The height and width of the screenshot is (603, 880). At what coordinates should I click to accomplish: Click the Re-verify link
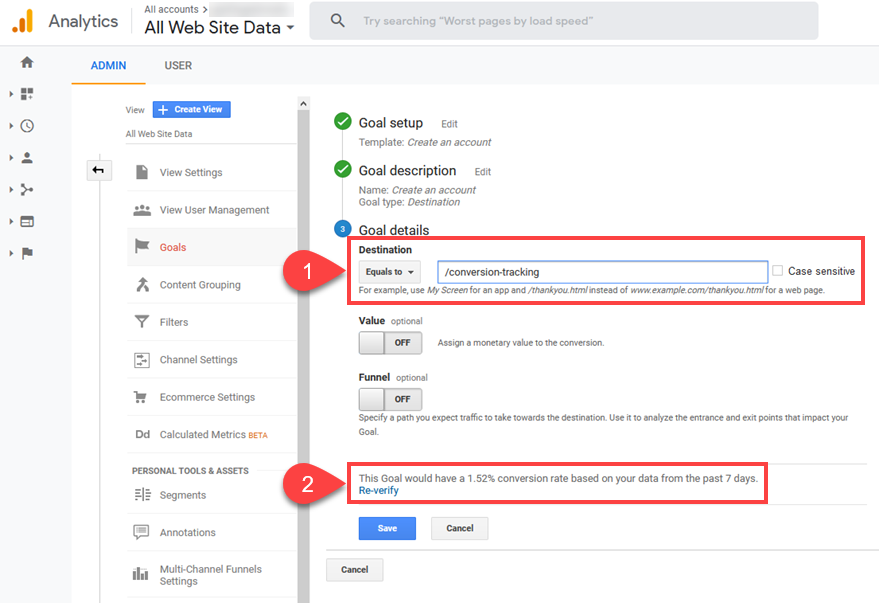(x=379, y=490)
